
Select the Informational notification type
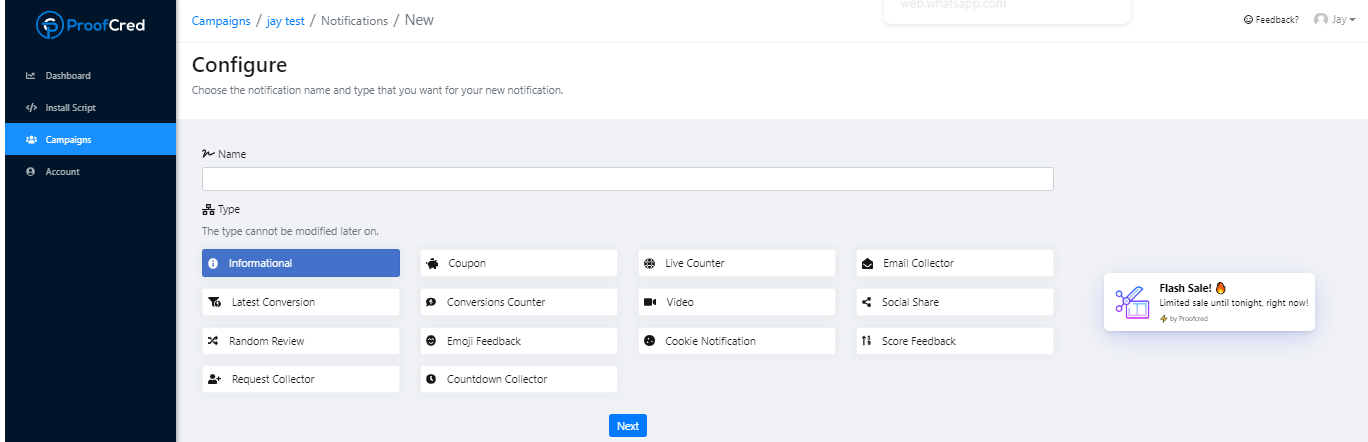(x=300, y=263)
